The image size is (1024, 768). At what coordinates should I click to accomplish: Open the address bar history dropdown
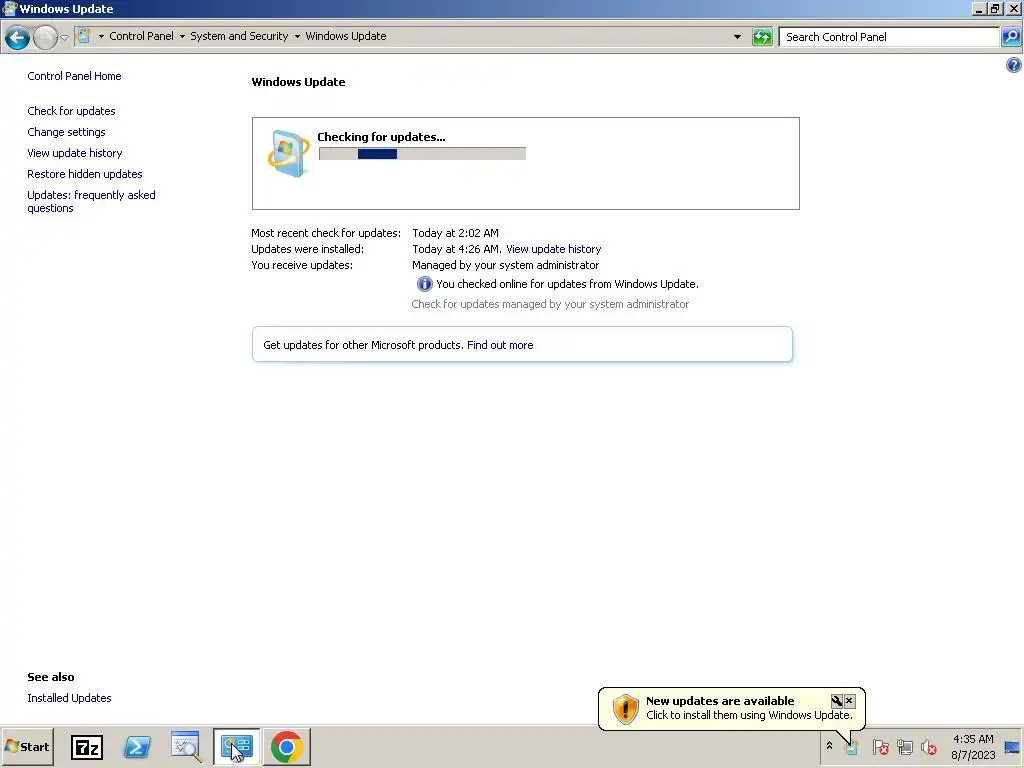[x=737, y=37]
